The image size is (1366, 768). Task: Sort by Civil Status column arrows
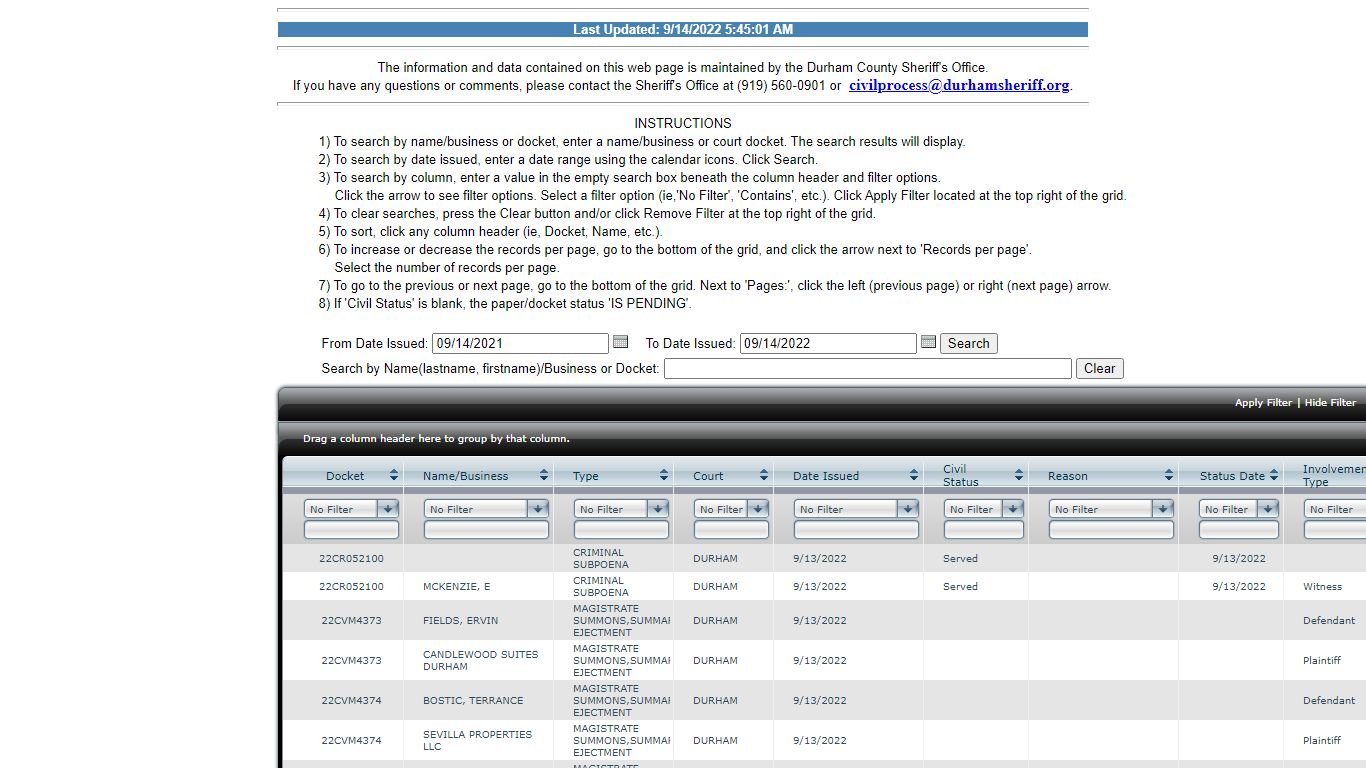point(1019,475)
